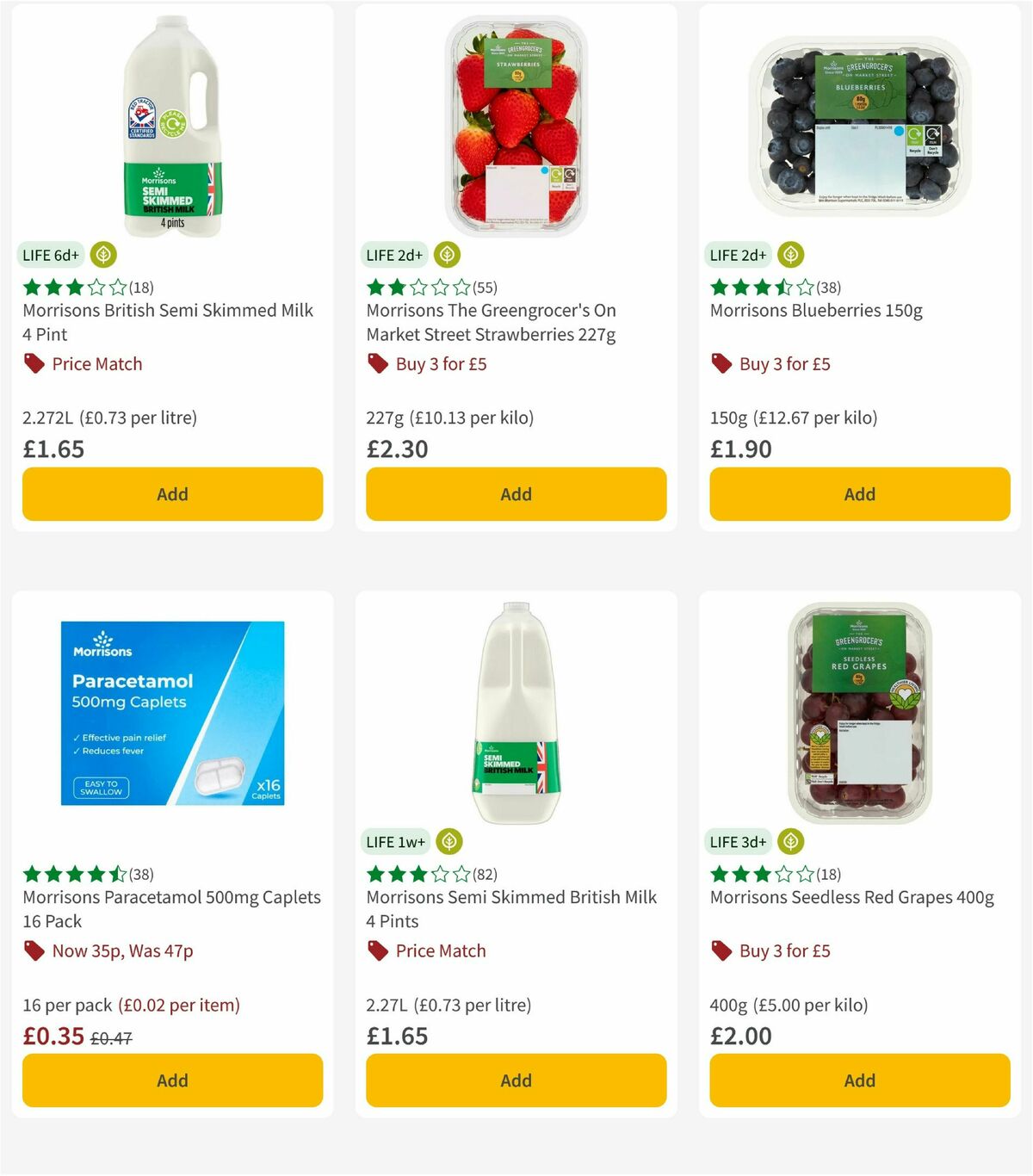Click Add on Paracetamol 500mg Caplets
The image size is (1033, 1176).
pos(171,1080)
